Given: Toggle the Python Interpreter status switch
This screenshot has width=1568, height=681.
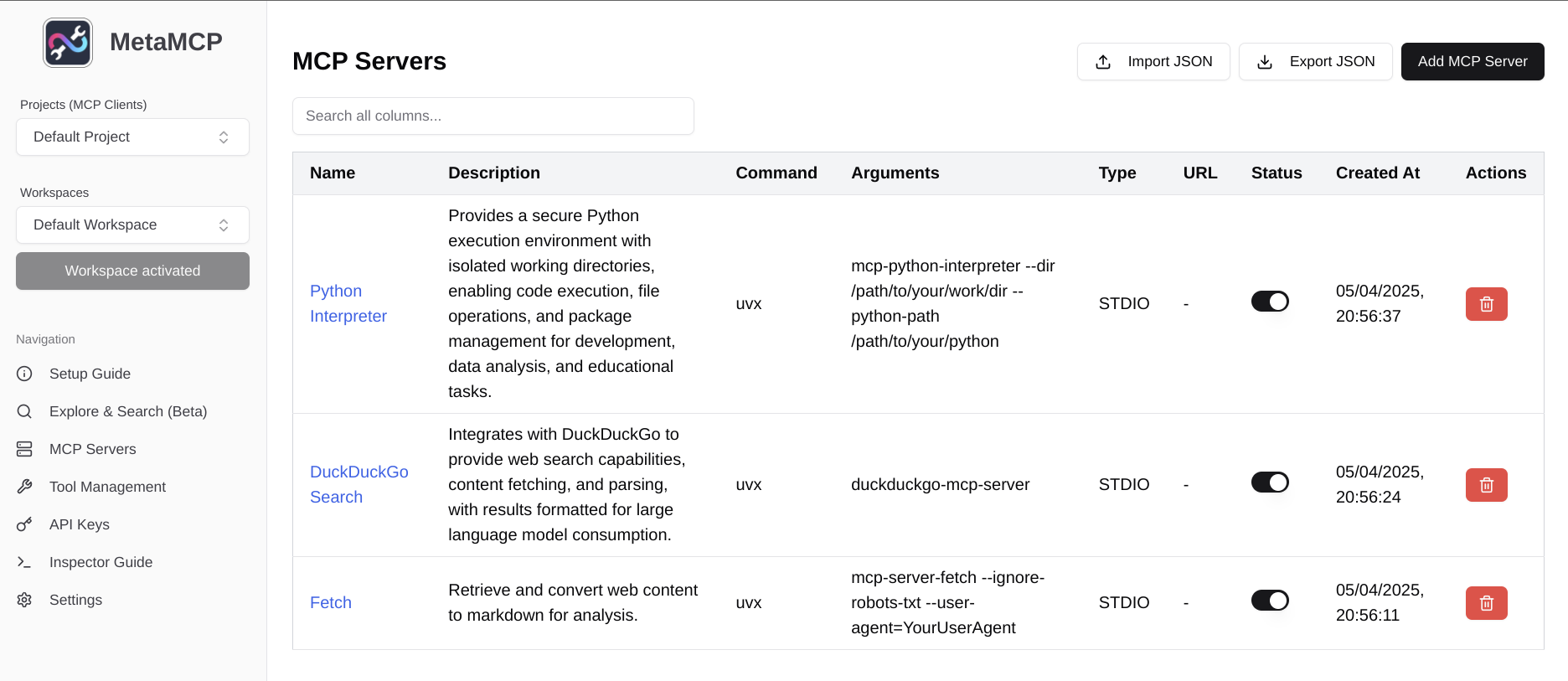Looking at the screenshot, I should tap(1270, 302).
